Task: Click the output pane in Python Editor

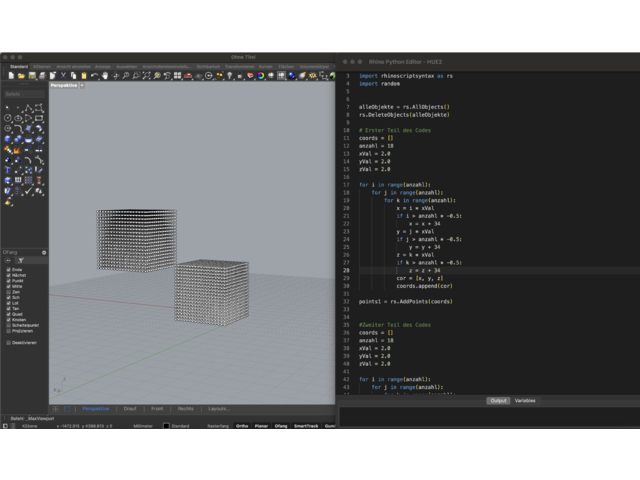Action: pos(489,417)
